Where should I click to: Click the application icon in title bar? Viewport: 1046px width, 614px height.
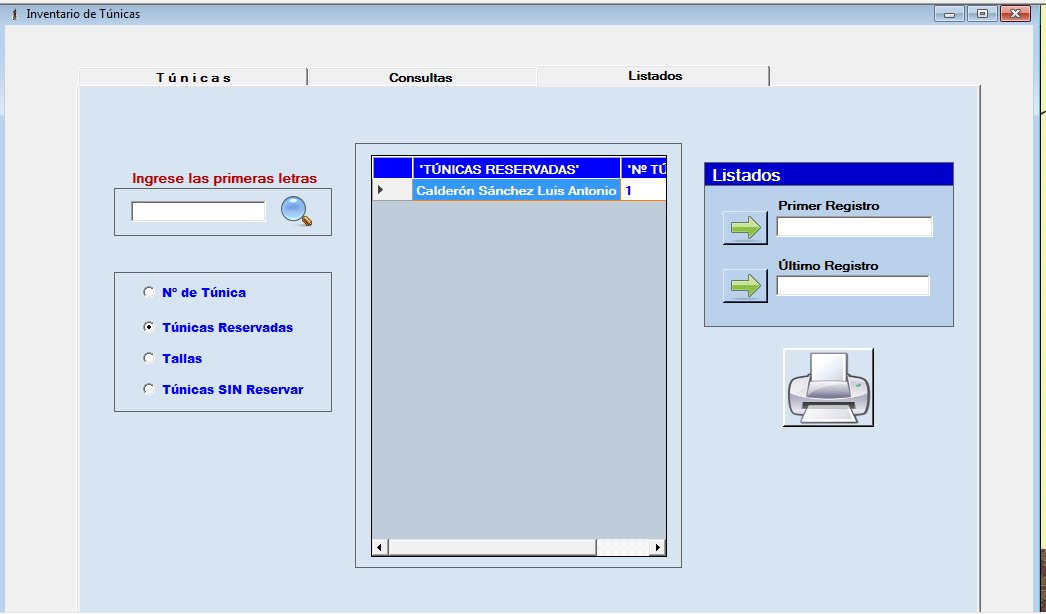13,14
